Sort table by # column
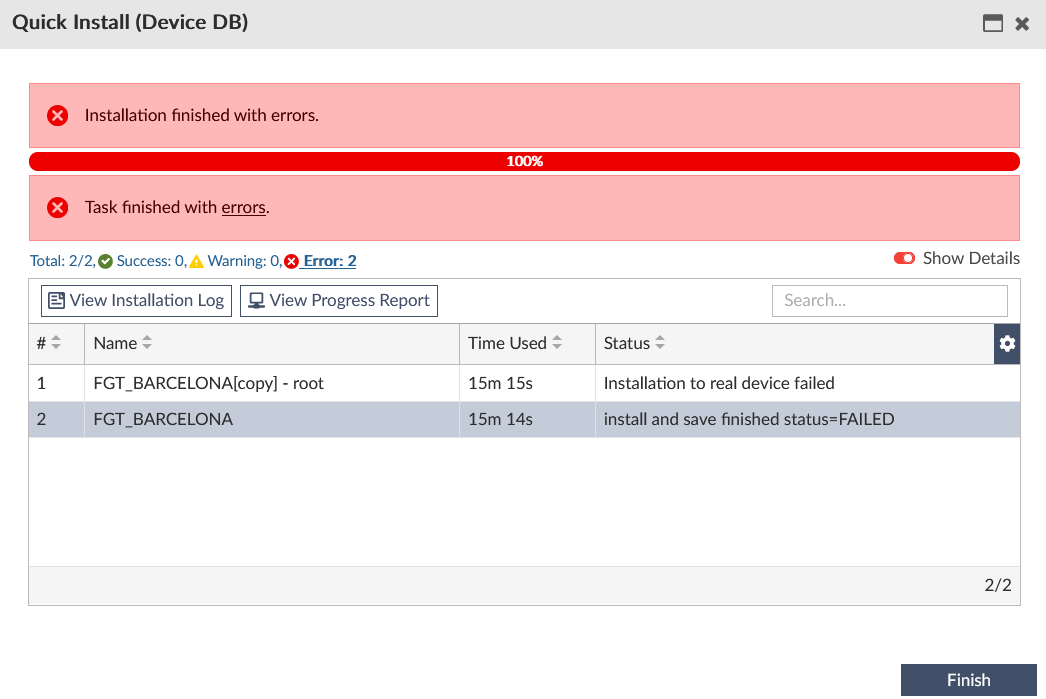The image size is (1046, 699). point(56,343)
